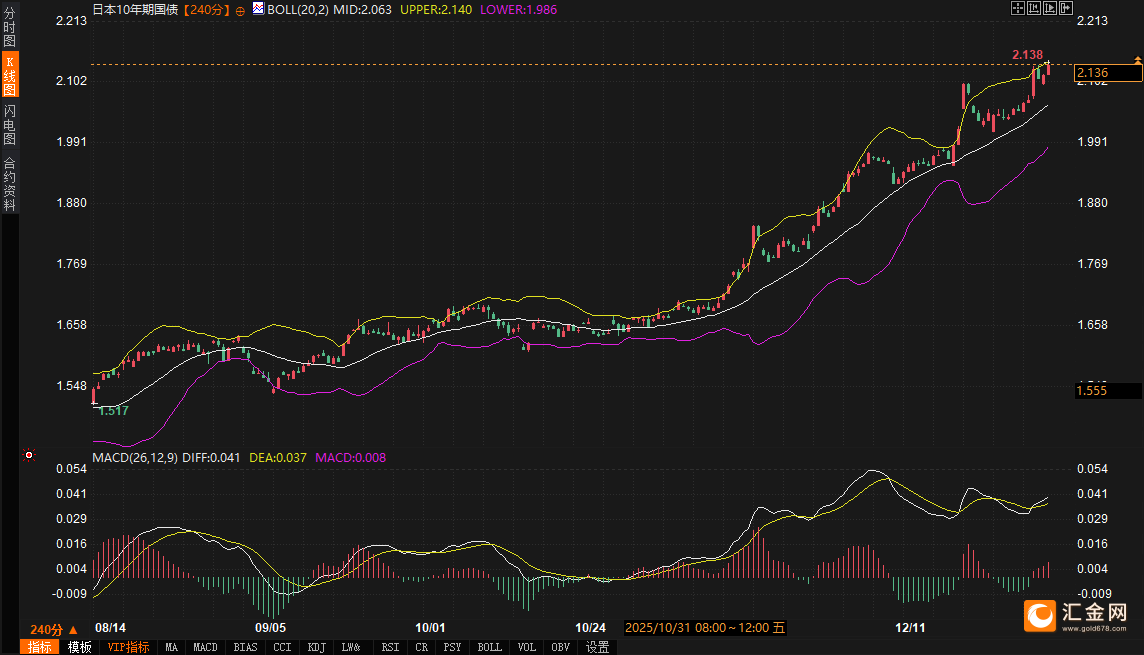Image resolution: width=1144 pixels, height=655 pixels.
Task: Click the red target icon above MACD
Action: pos(29,456)
